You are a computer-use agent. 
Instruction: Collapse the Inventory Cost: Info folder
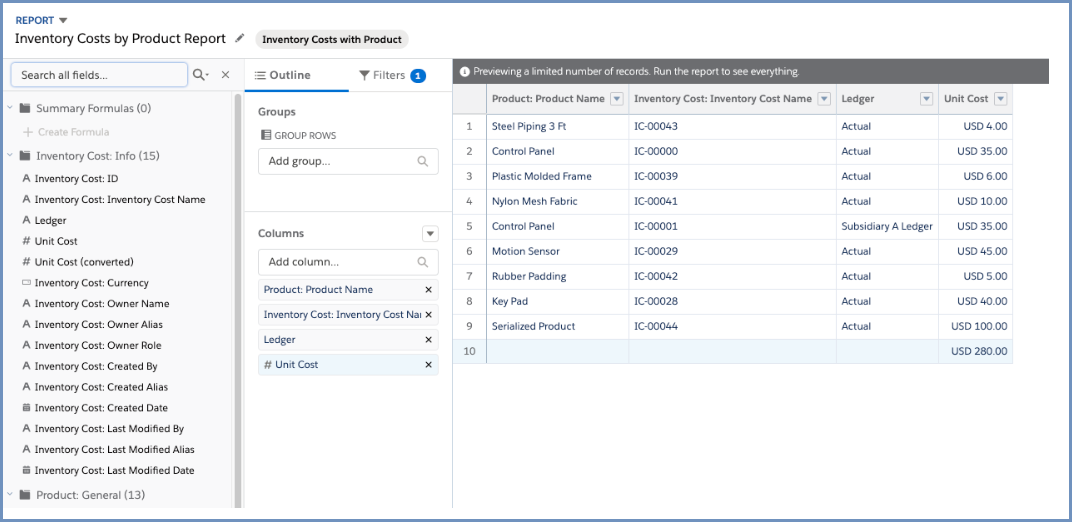click(x=11, y=156)
